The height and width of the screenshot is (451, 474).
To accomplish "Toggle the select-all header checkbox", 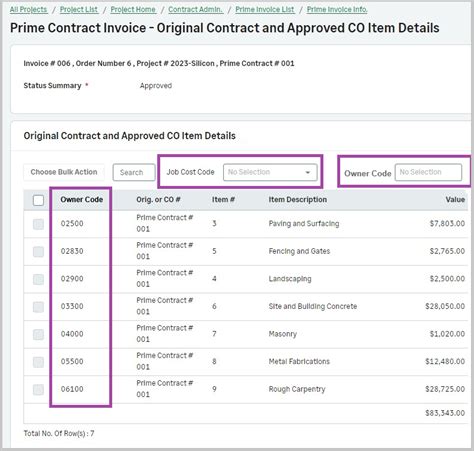I will (38, 200).
